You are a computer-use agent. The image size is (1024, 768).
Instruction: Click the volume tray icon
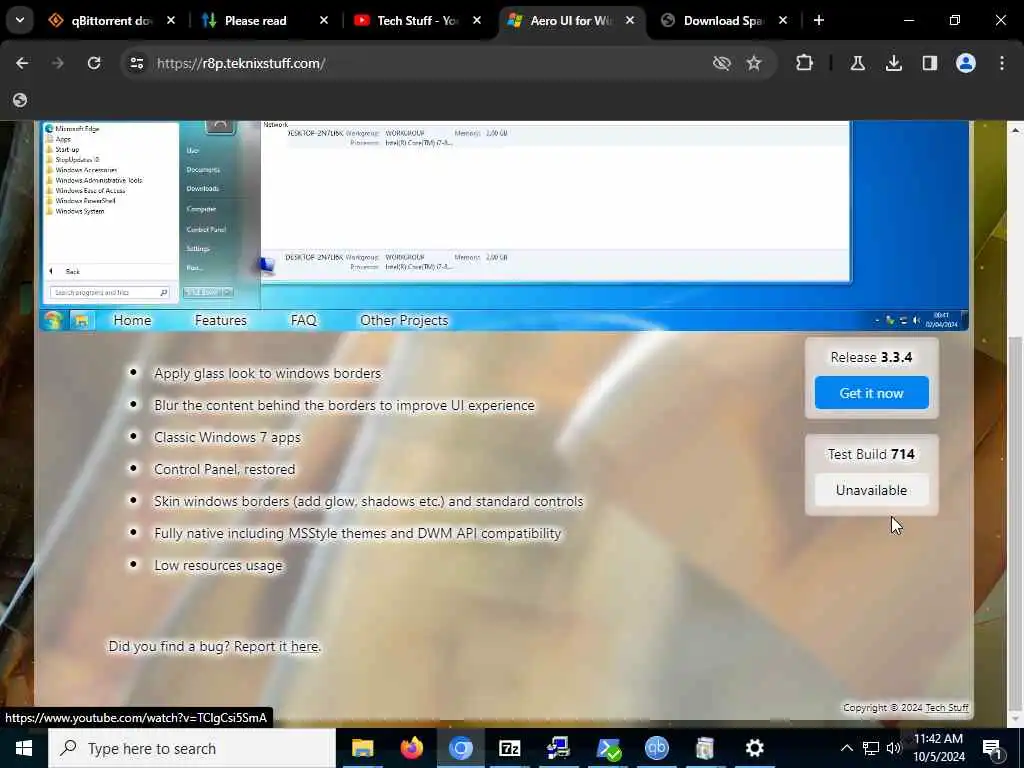coord(894,748)
